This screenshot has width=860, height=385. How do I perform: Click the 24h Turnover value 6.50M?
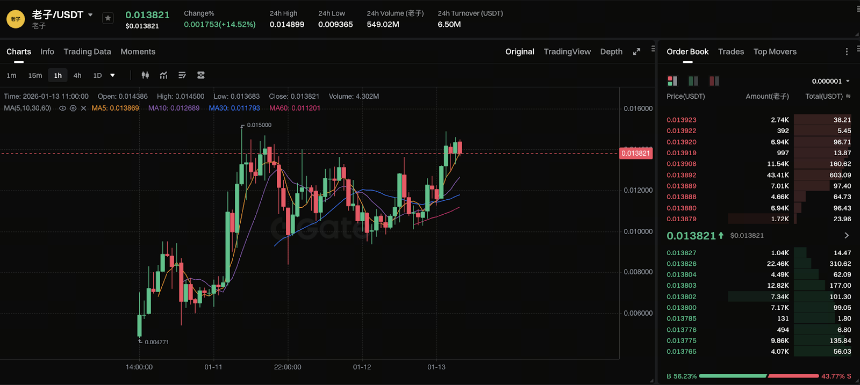tap(449, 25)
